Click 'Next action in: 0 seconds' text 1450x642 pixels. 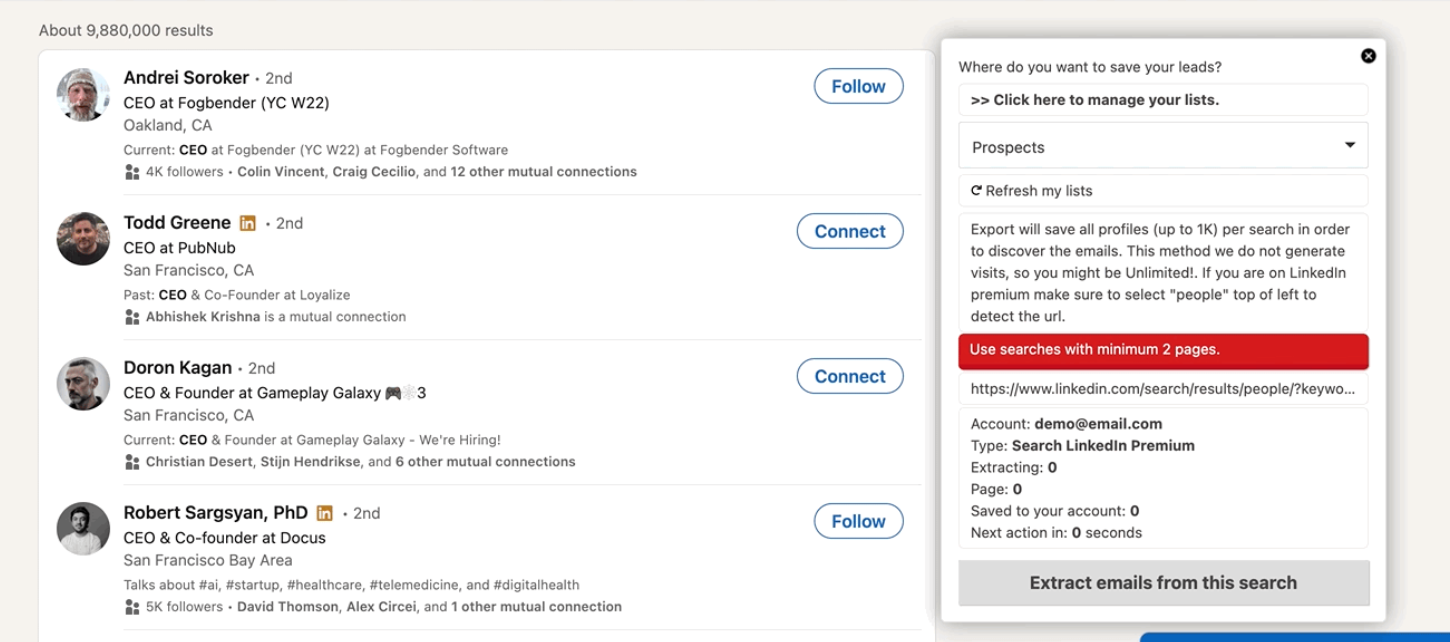[x=1056, y=533]
